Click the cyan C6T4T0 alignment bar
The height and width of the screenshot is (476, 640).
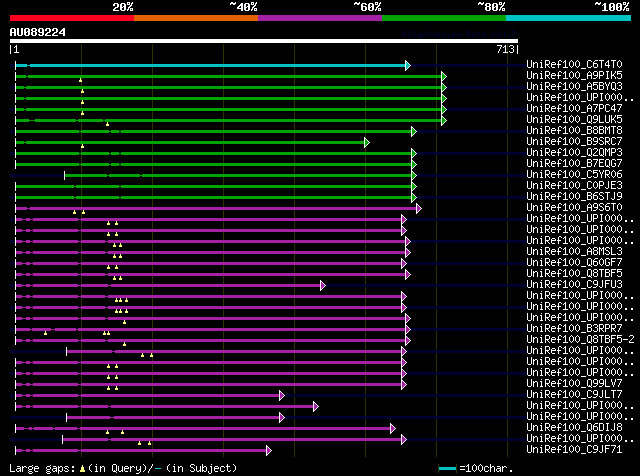point(211,65)
